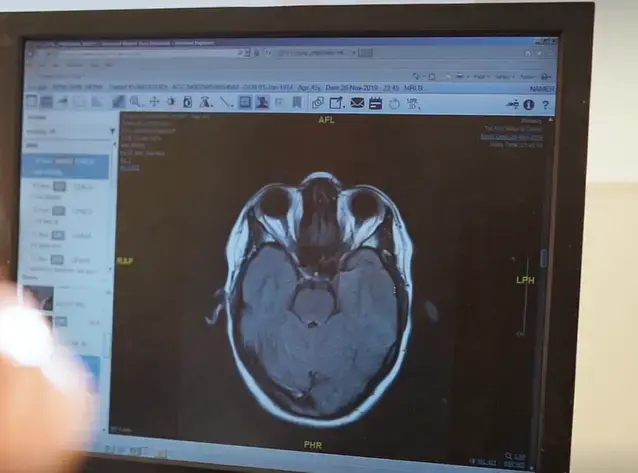
Task: Open the export note icon
Action: click(x=336, y=103)
